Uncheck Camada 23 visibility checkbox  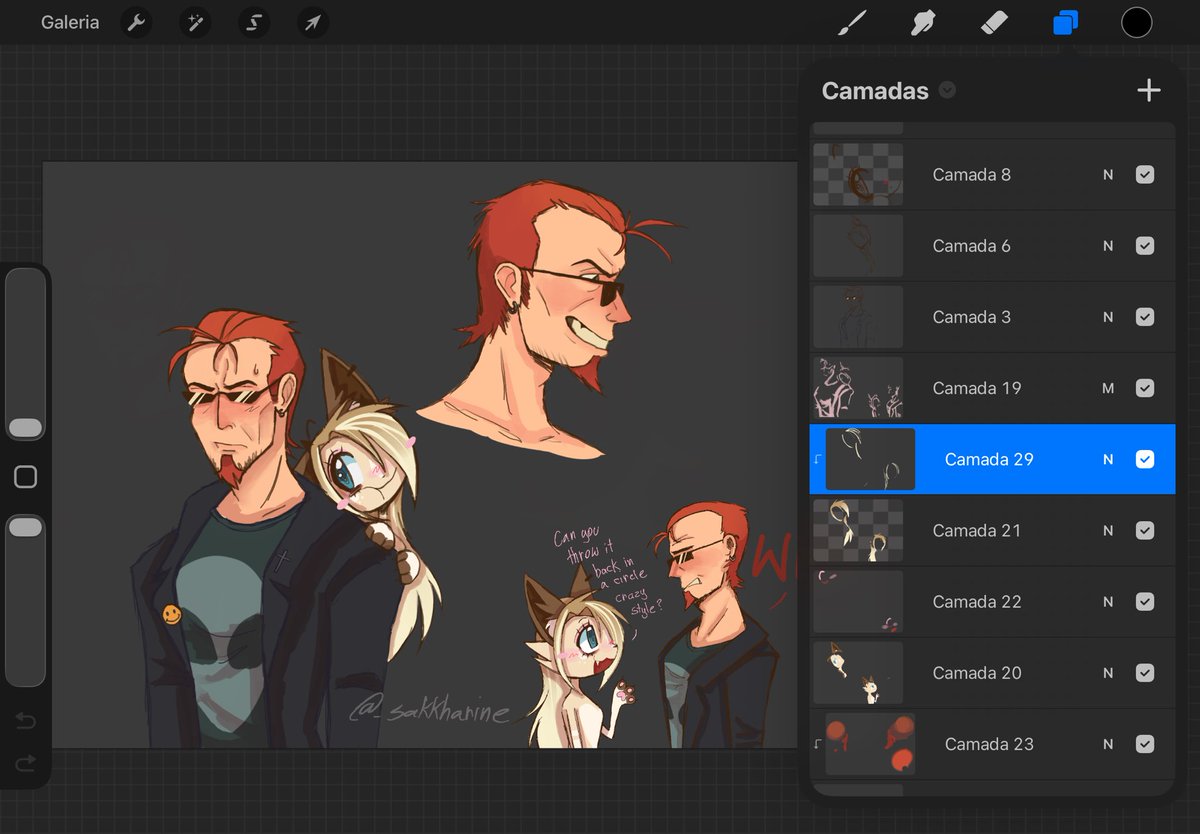(x=1145, y=744)
